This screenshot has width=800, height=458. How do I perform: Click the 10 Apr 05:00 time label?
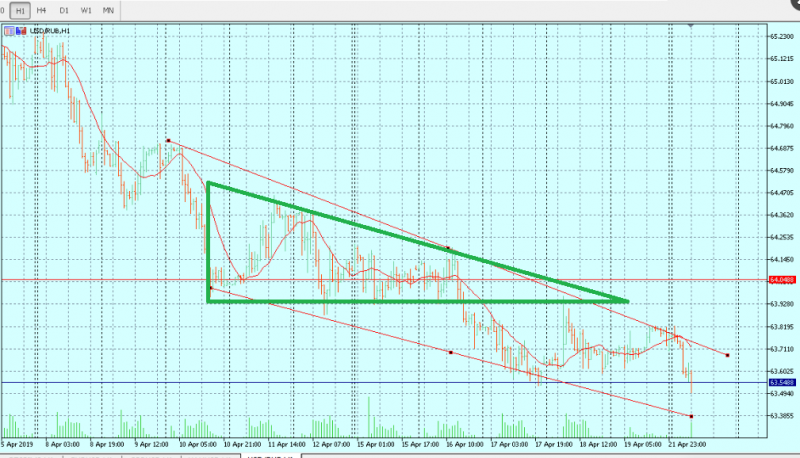click(198, 444)
